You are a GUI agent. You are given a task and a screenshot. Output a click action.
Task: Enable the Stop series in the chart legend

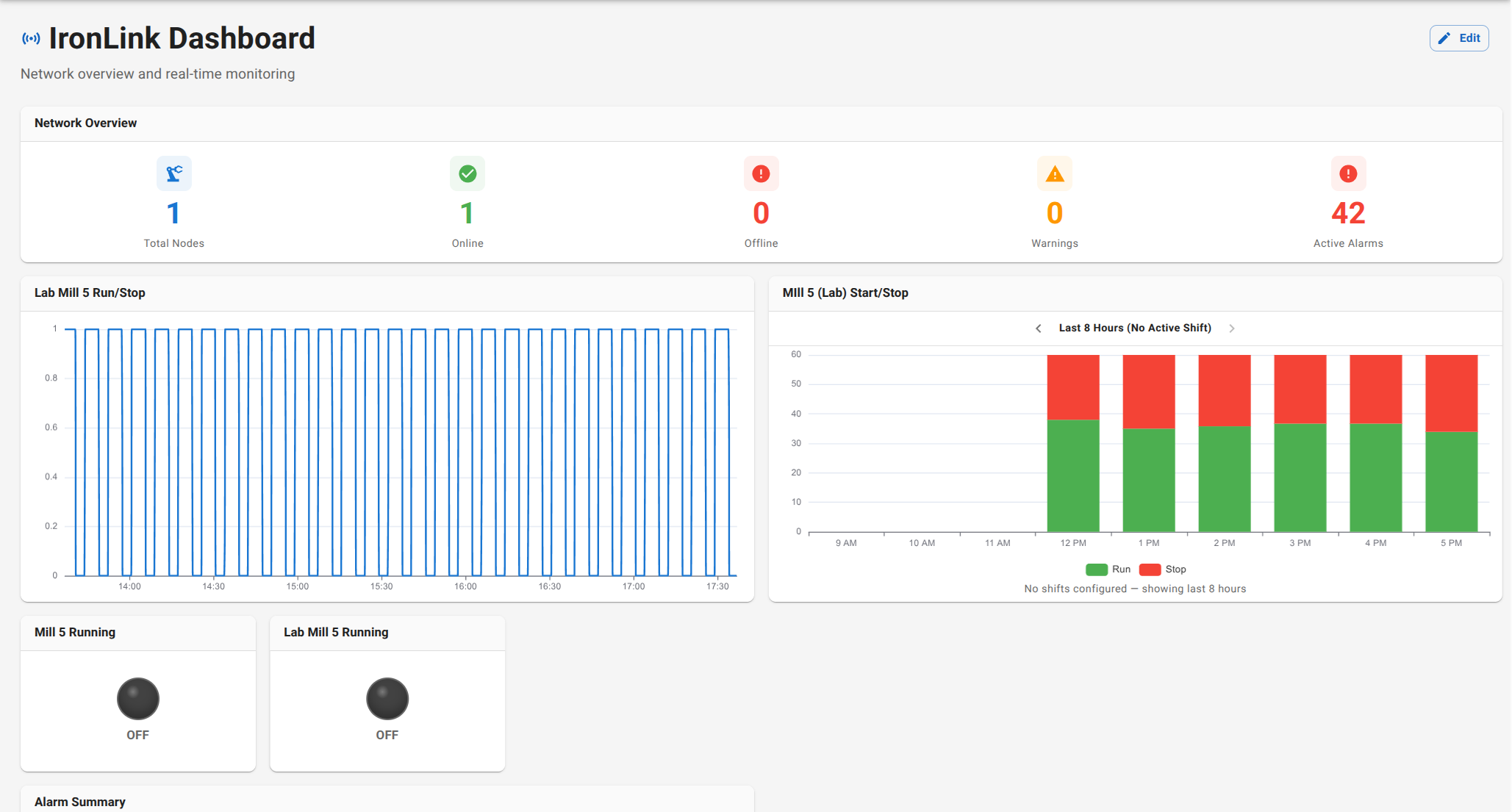point(1149,569)
